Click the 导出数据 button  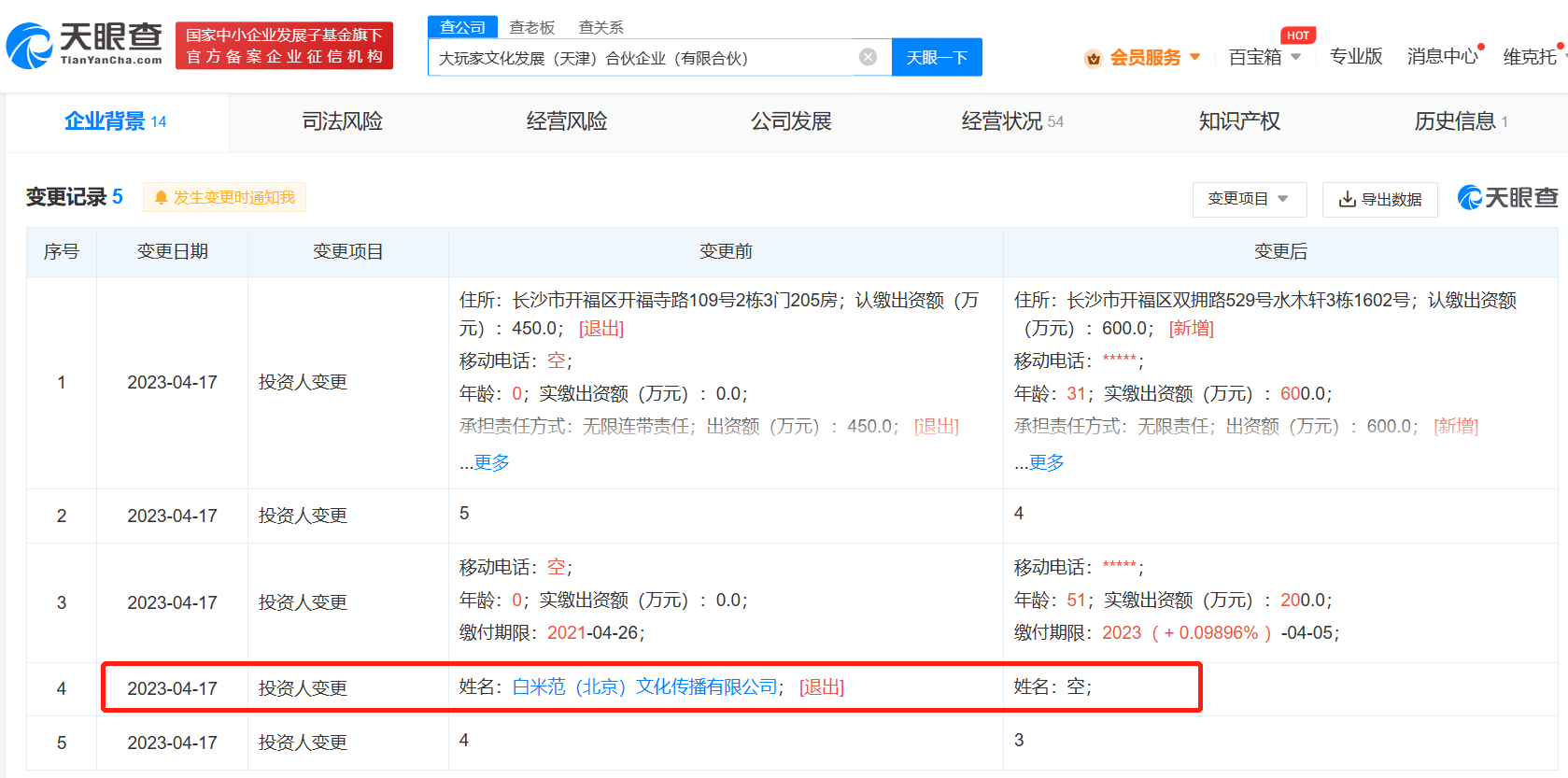1380,199
